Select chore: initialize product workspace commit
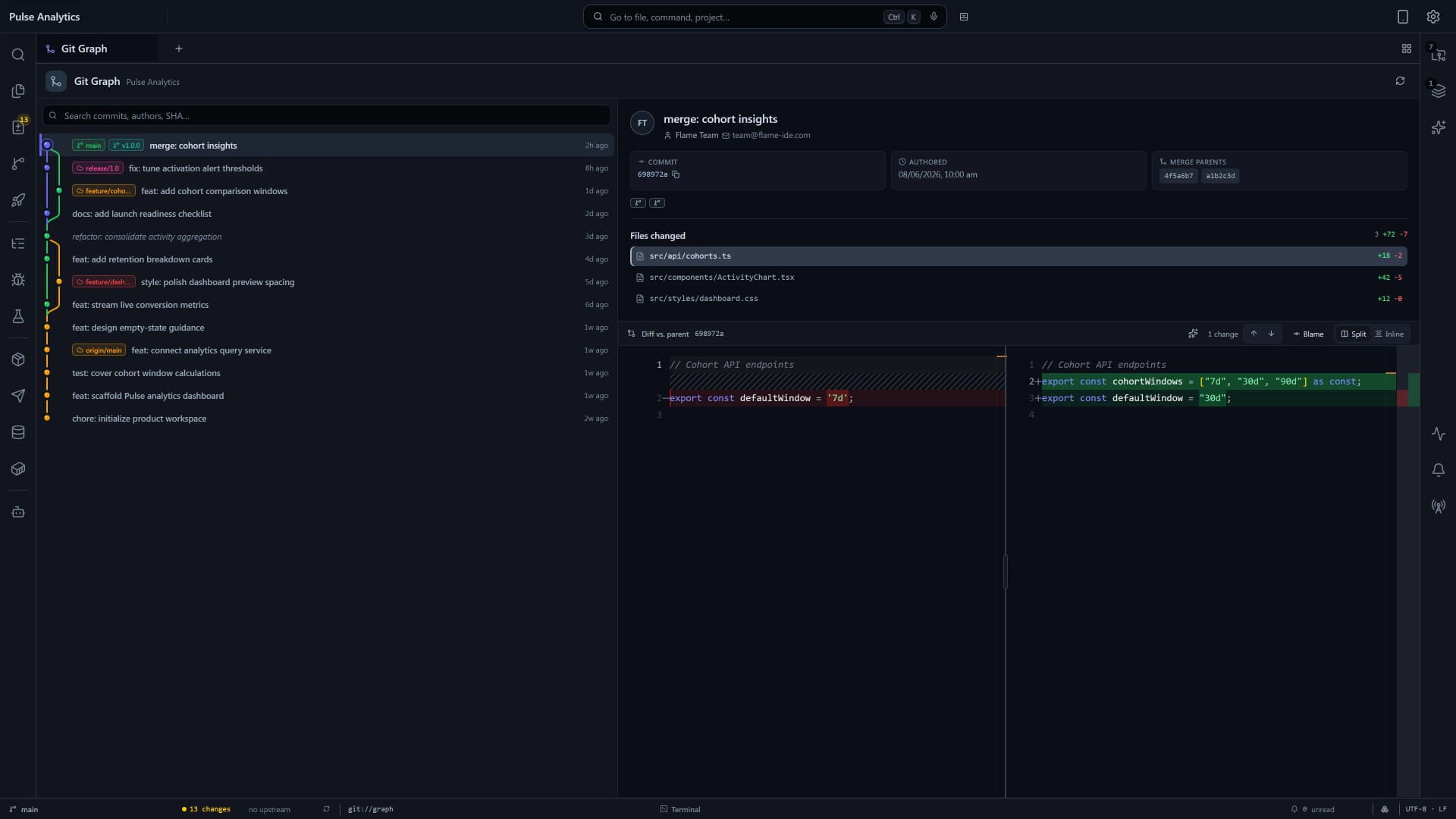 tap(327, 418)
